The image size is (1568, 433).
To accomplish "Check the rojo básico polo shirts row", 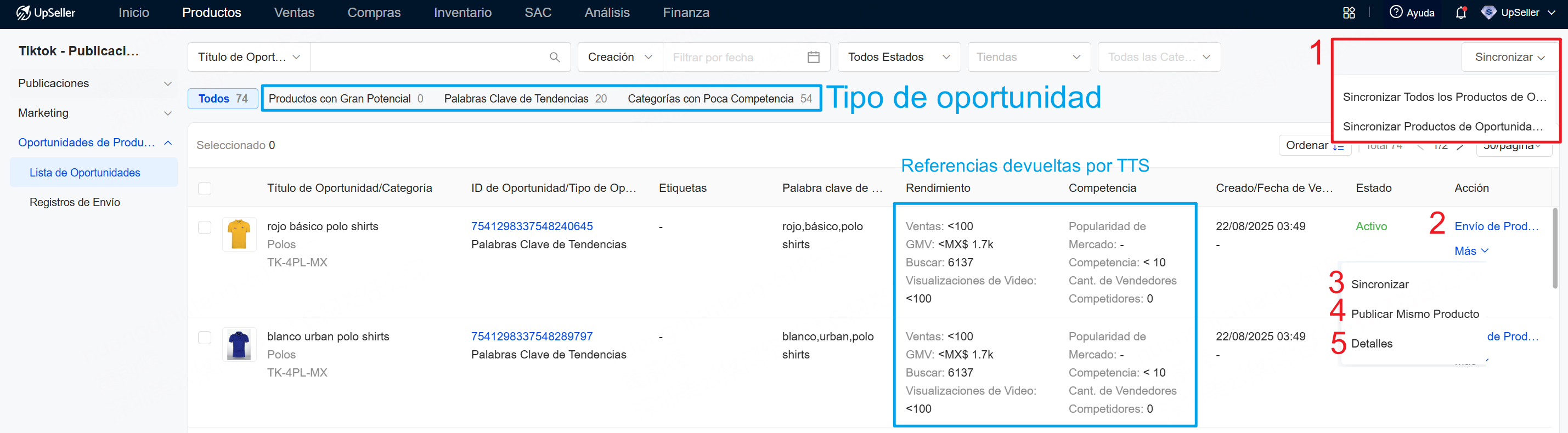I will pos(205,227).
